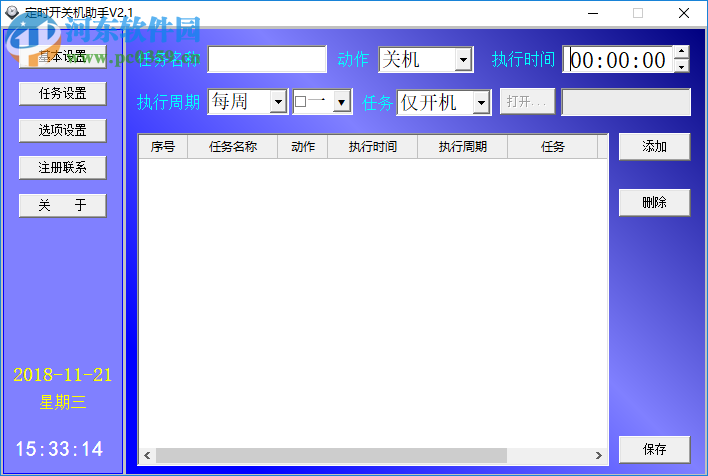Click 删除 to delete selected task
708x476 pixels.
(x=654, y=202)
